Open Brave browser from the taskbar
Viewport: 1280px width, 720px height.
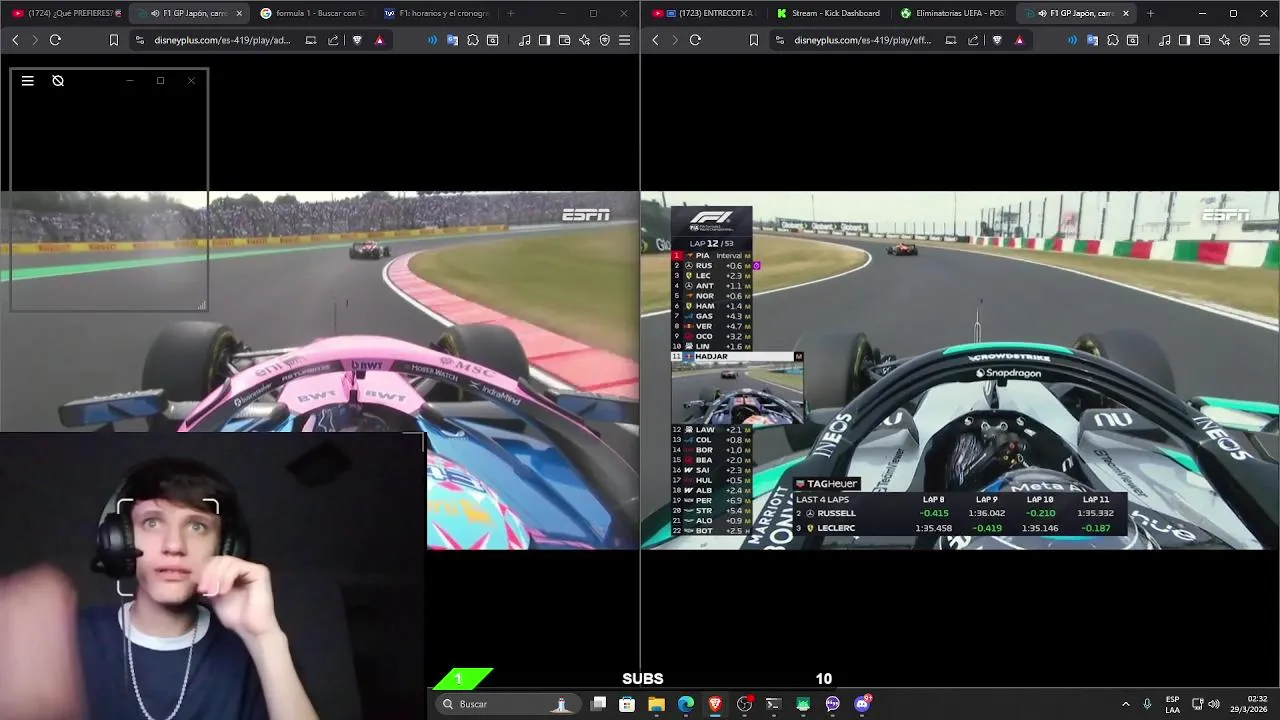(715, 704)
